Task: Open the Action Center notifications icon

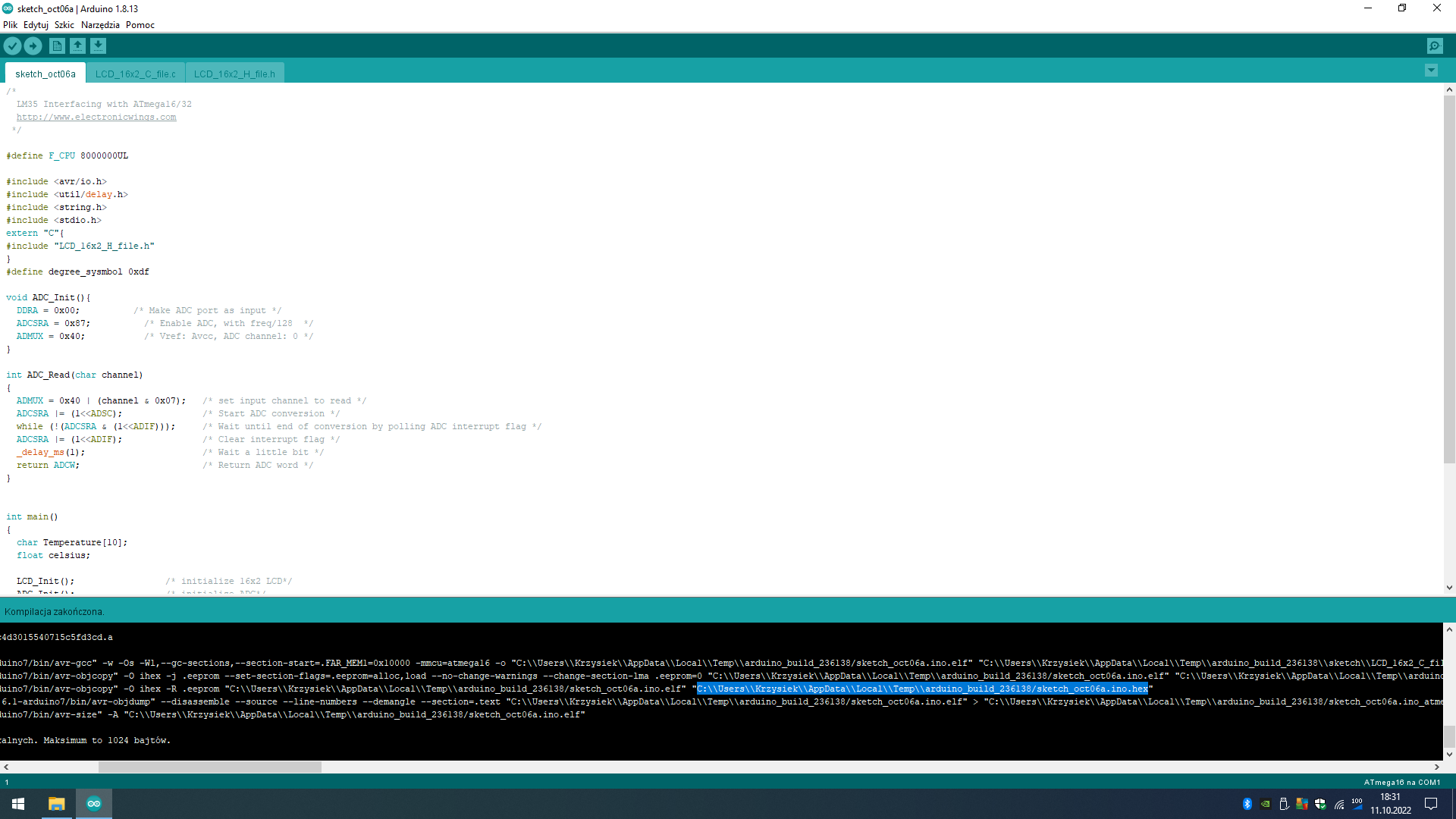Action: (1431, 804)
